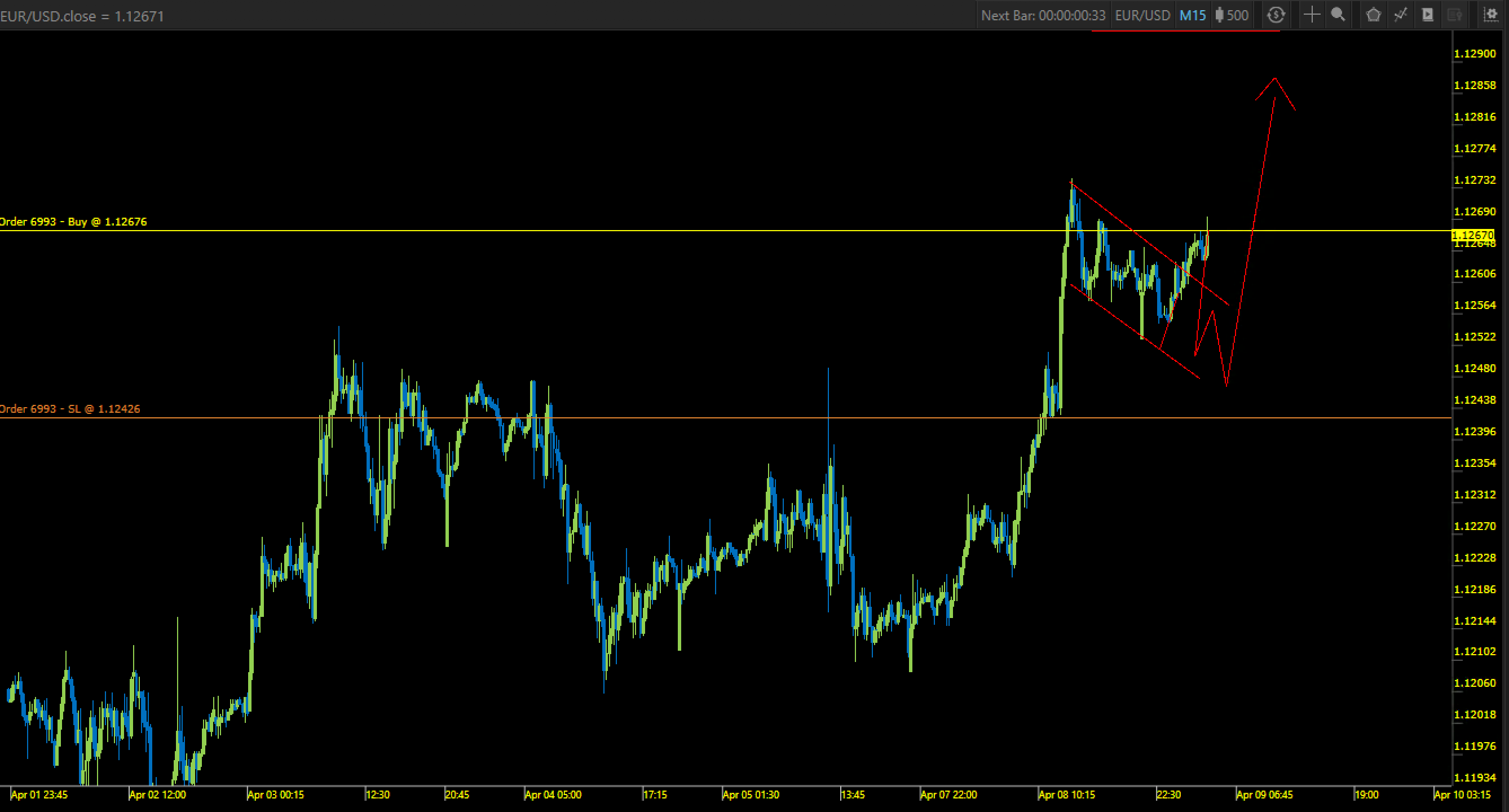Click the Apr 08 10:15 time label
1509x812 pixels.
(1066, 795)
